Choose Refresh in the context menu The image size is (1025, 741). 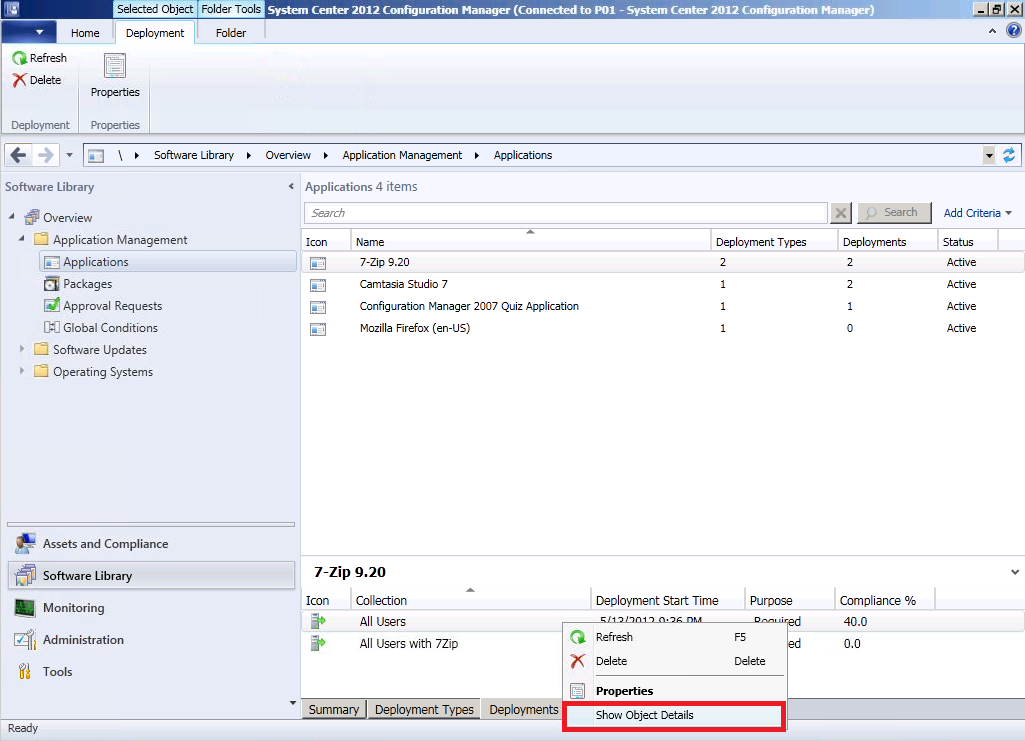[x=675, y=637]
